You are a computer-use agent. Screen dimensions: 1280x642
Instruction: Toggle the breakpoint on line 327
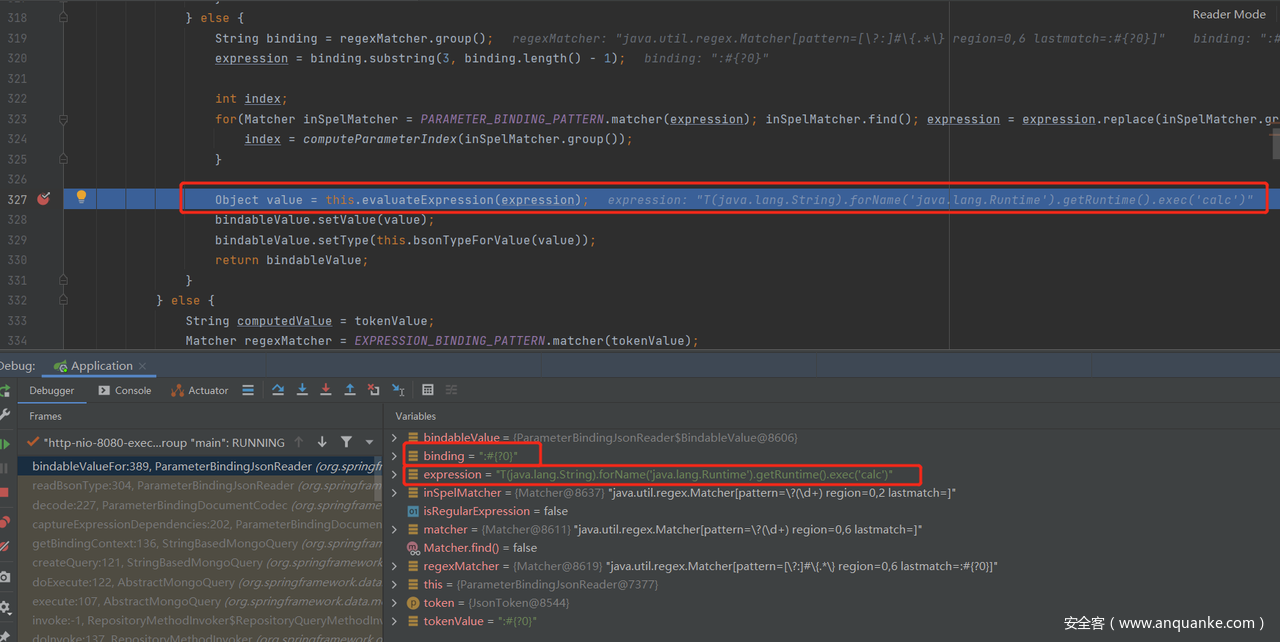point(43,199)
